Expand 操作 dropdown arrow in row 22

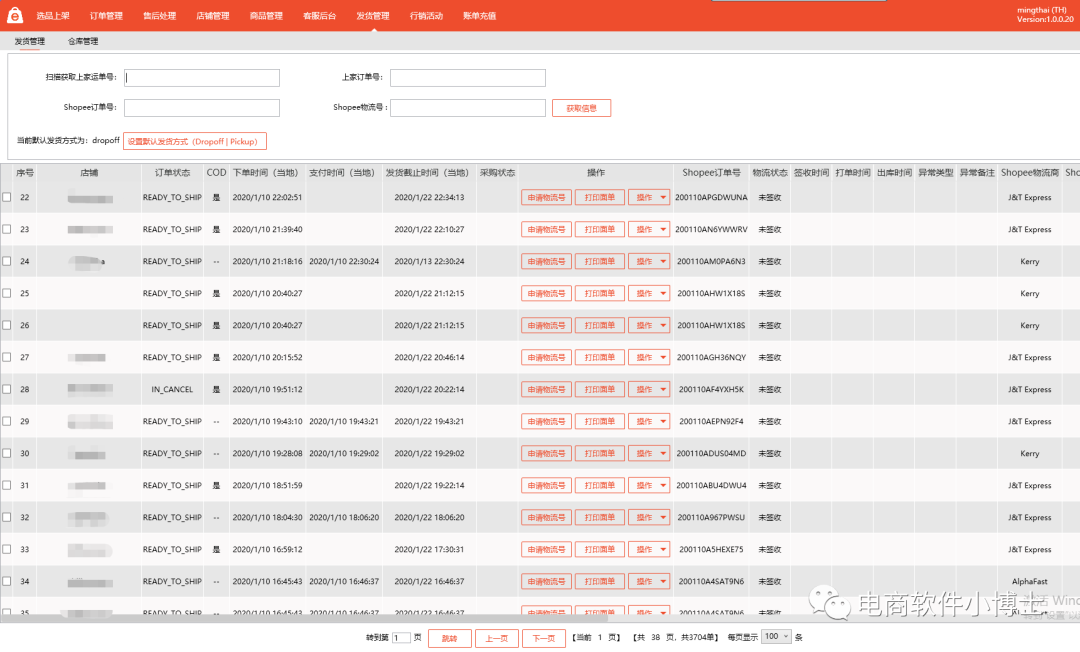click(x=663, y=198)
